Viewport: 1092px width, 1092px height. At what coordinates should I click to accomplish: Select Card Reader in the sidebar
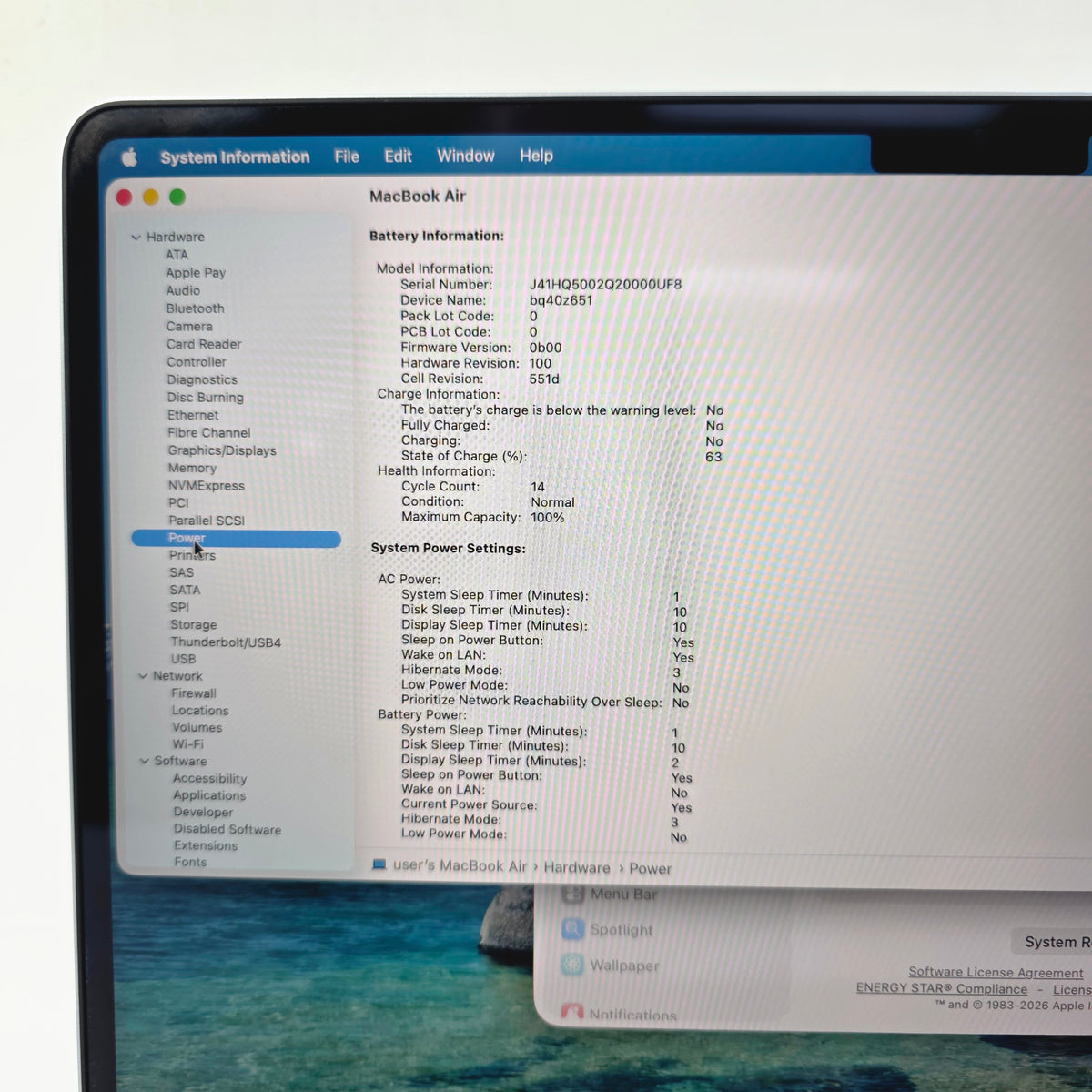(x=204, y=344)
